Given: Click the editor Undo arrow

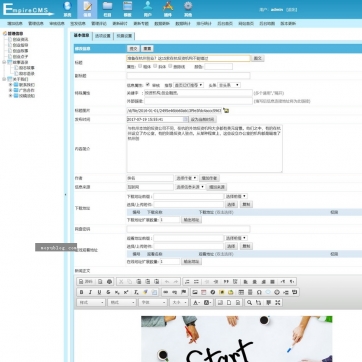Looking at the screenshot, I should pyautogui.click(x=167, y=282).
